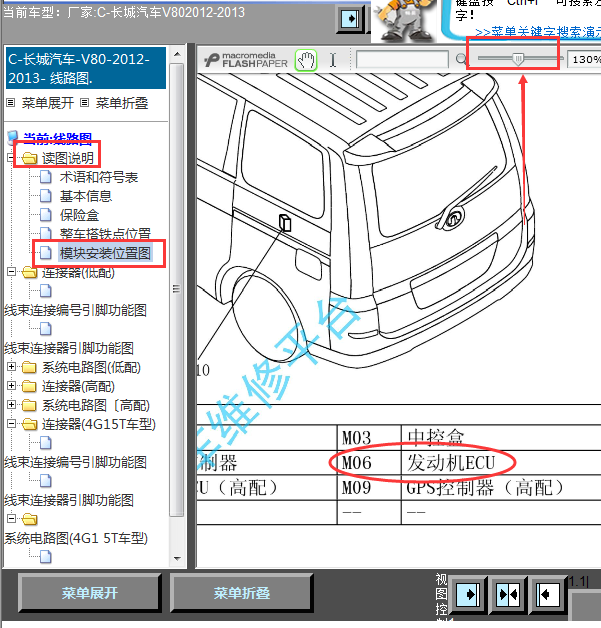Screen dimensions: 601x628
Task: Open the 模块安装位置图 page
Action: point(105,253)
